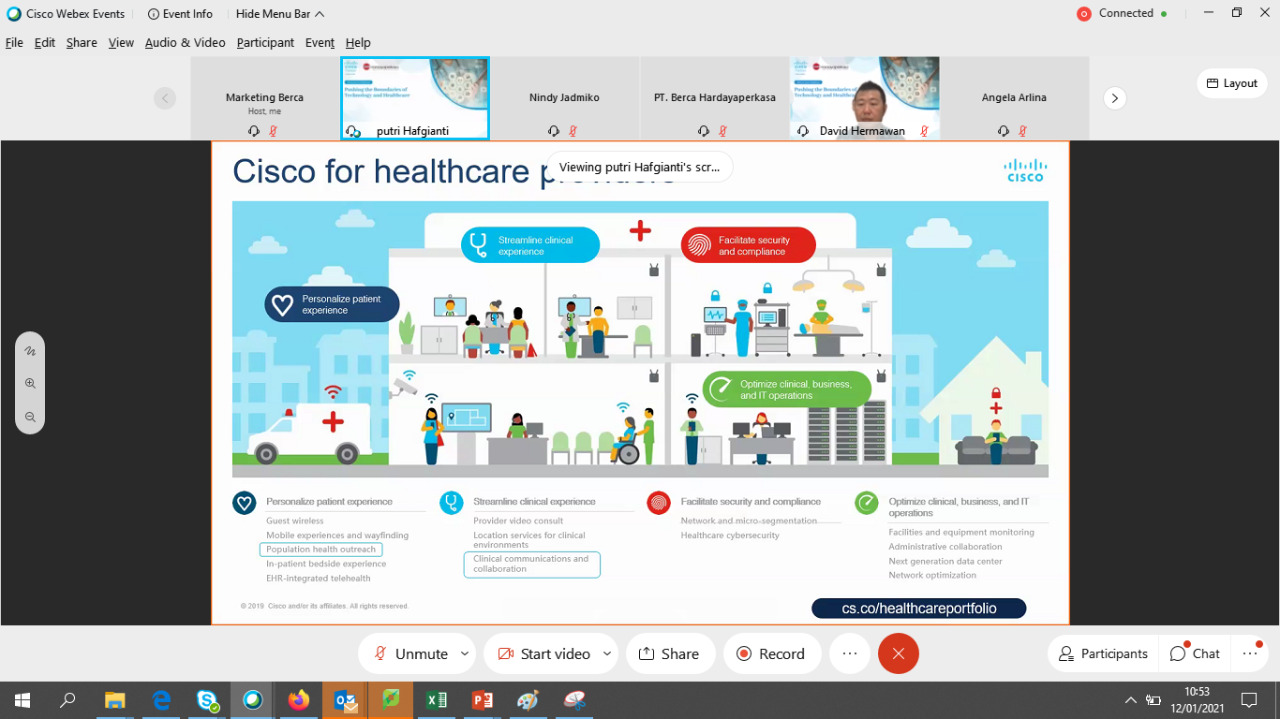Click the active Webex icon in taskbar
This screenshot has width=1280, height=719.
(x=253, y=700)
